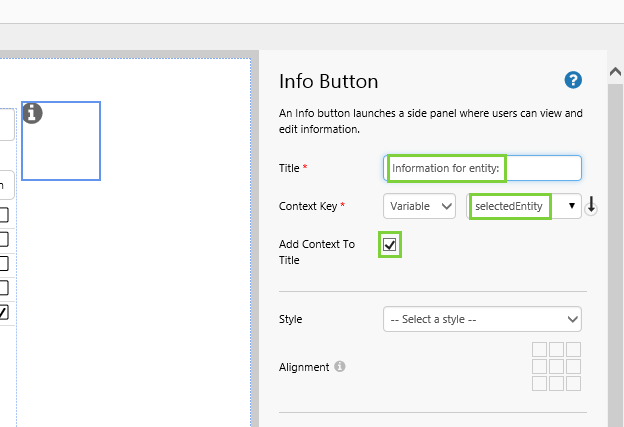
Task: Select the Info button icon on canvas
Action: pos(32,113)
